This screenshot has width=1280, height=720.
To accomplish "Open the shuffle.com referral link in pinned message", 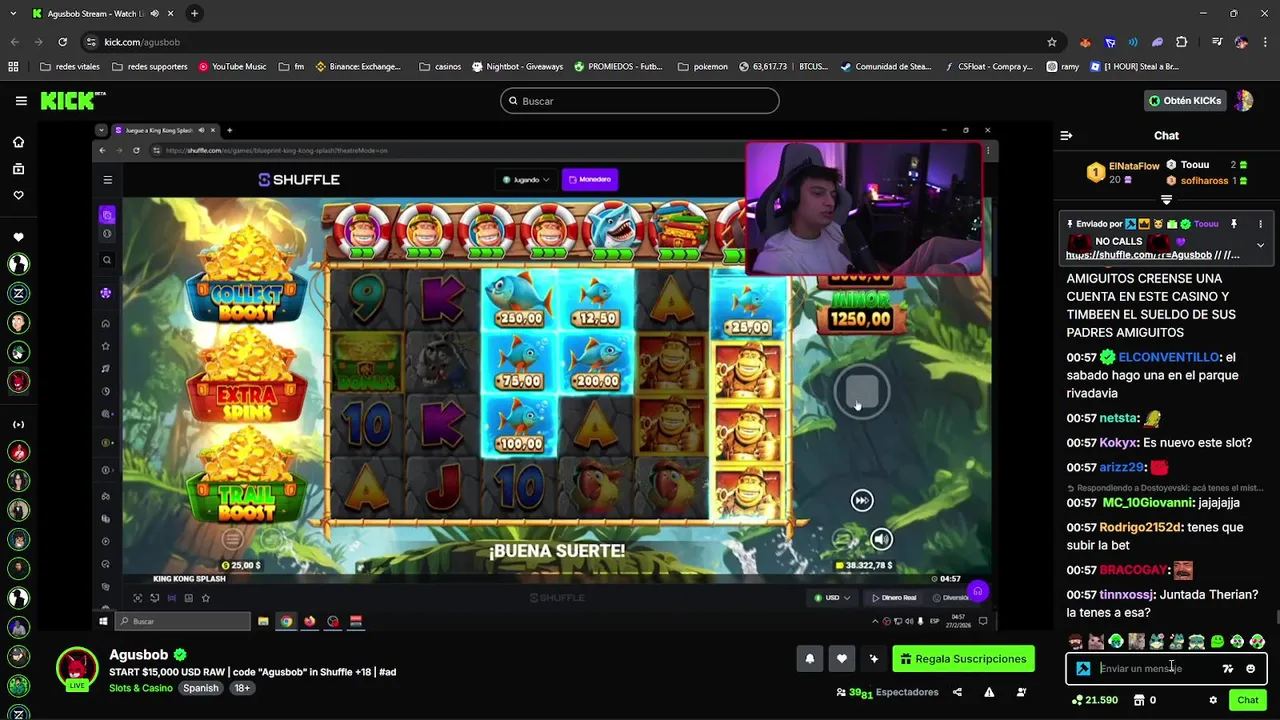I will click(1139, 255).
